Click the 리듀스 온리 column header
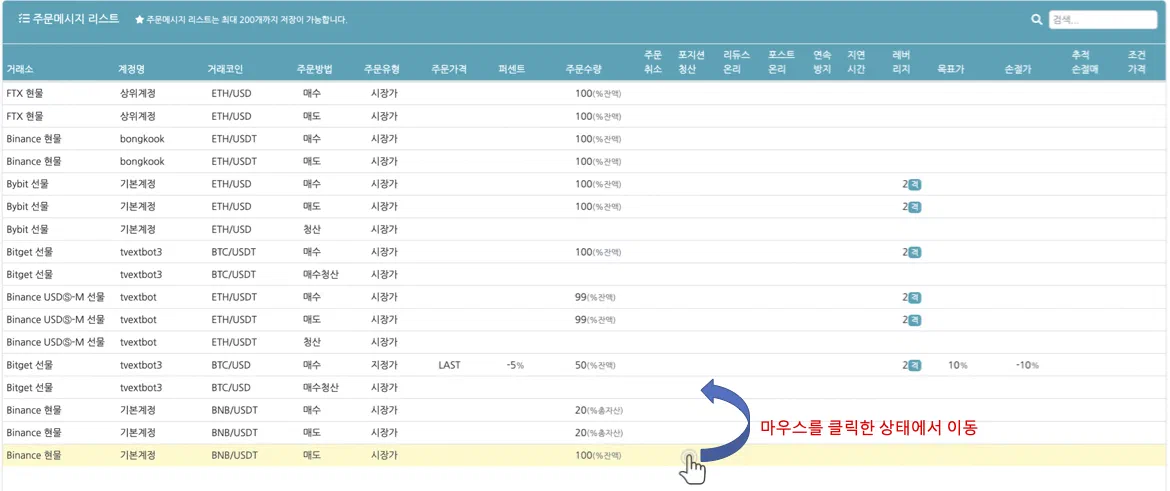The height and width of the screenshot is (491, 1170). point(736,62)
